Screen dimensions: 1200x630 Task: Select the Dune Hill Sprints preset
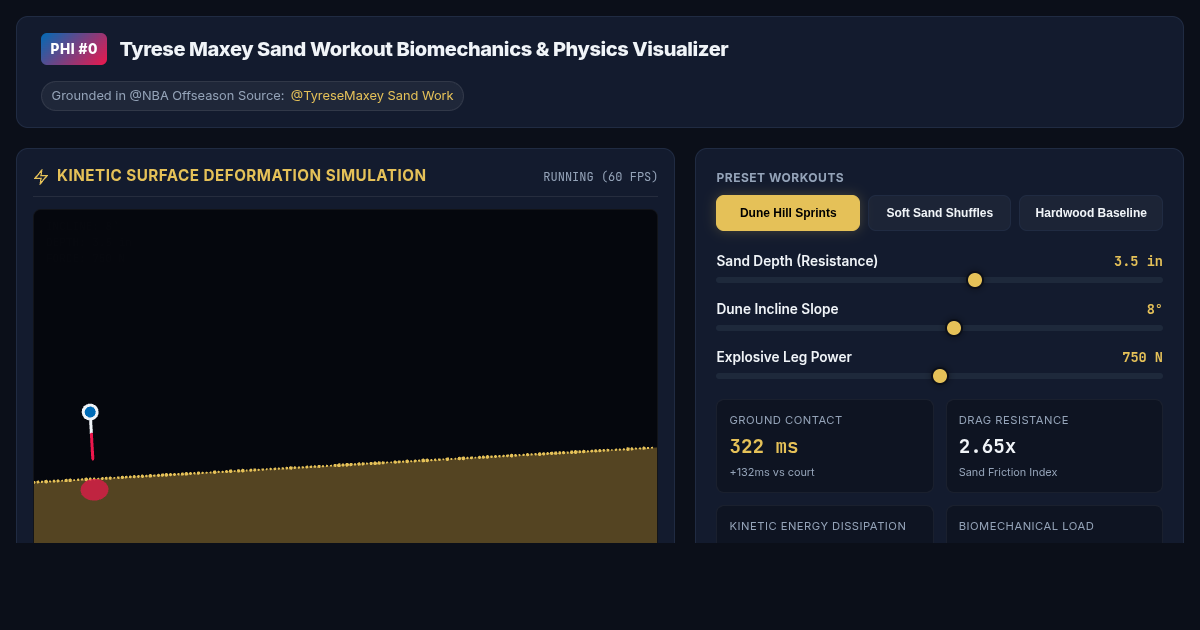pyautogui.click(x=788, y=213)
